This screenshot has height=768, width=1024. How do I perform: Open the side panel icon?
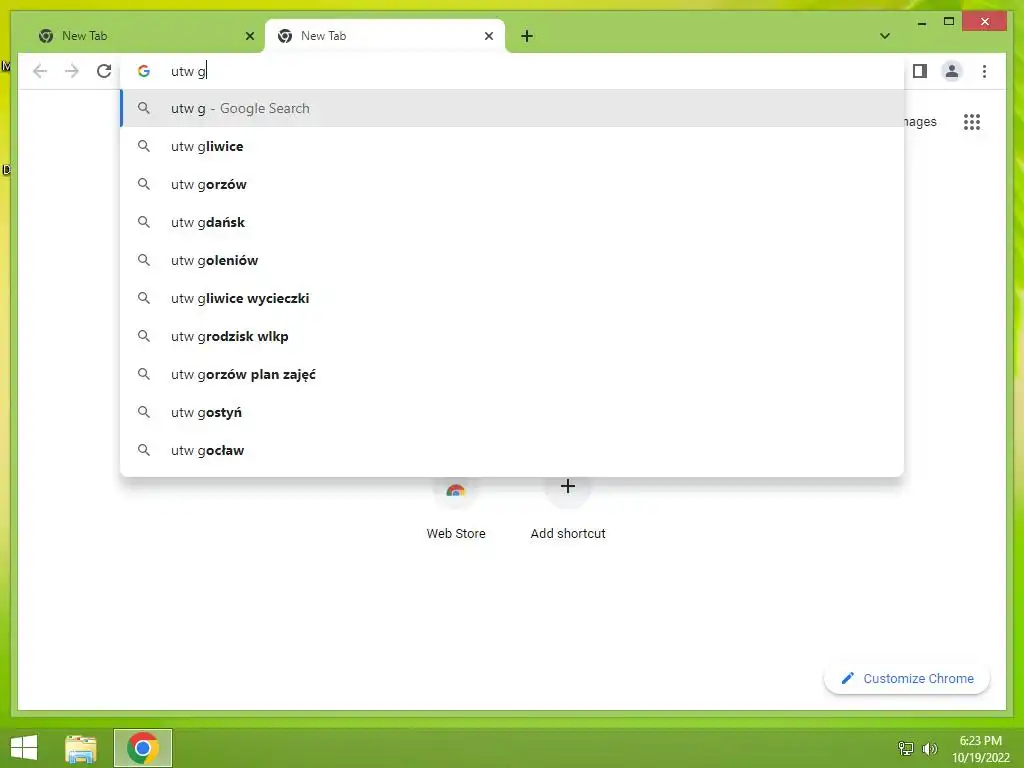(920, 71)
